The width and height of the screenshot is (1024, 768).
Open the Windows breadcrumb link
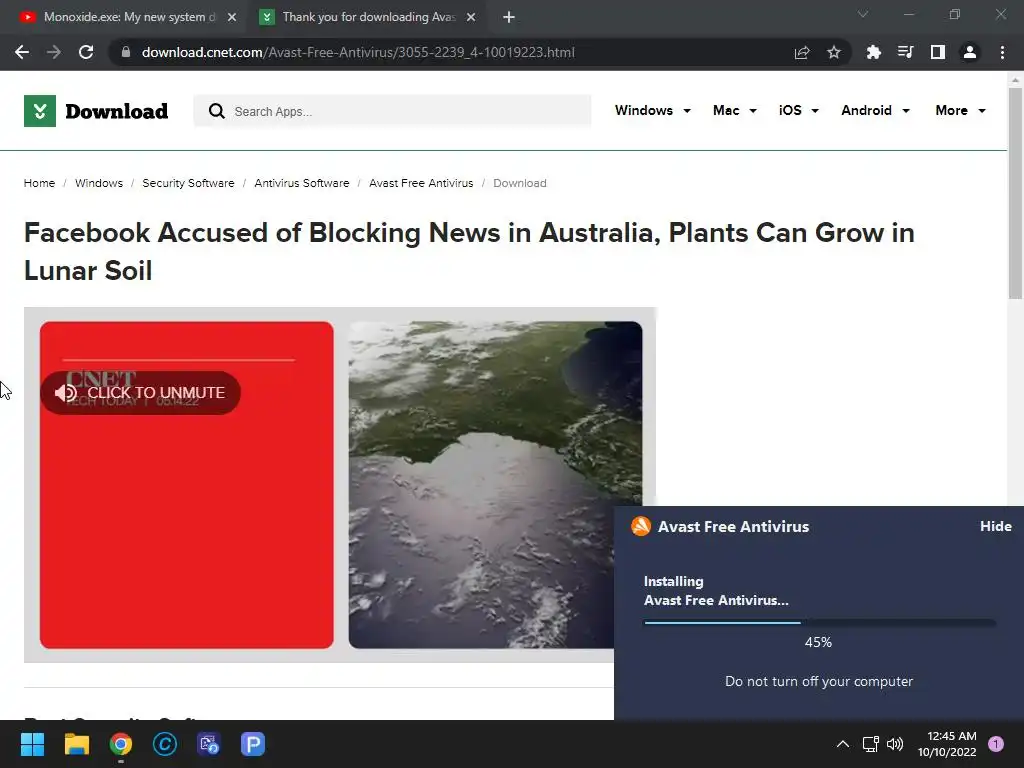click(99, 183)
